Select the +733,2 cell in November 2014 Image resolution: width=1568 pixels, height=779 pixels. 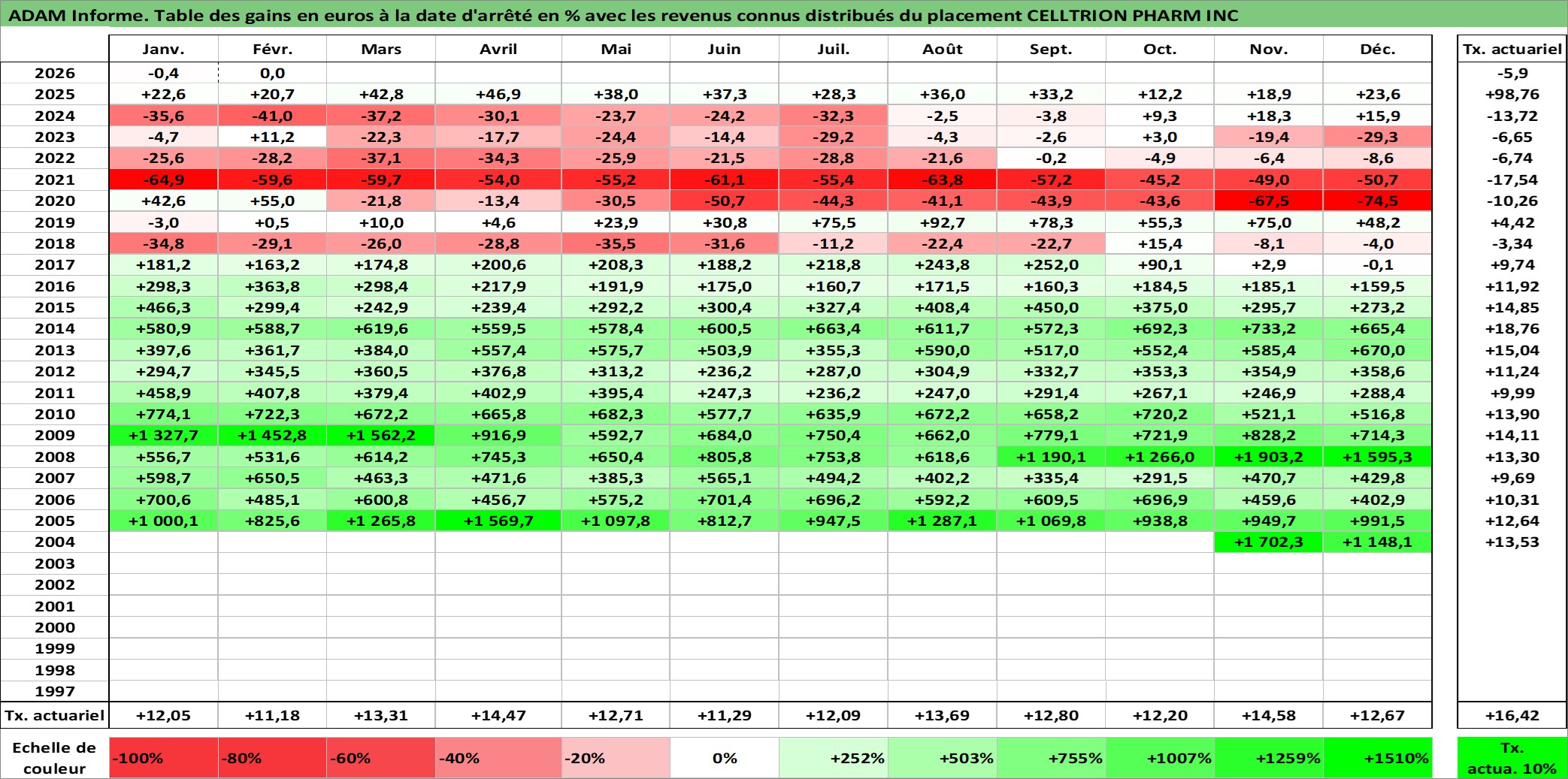coord(1269,328)
